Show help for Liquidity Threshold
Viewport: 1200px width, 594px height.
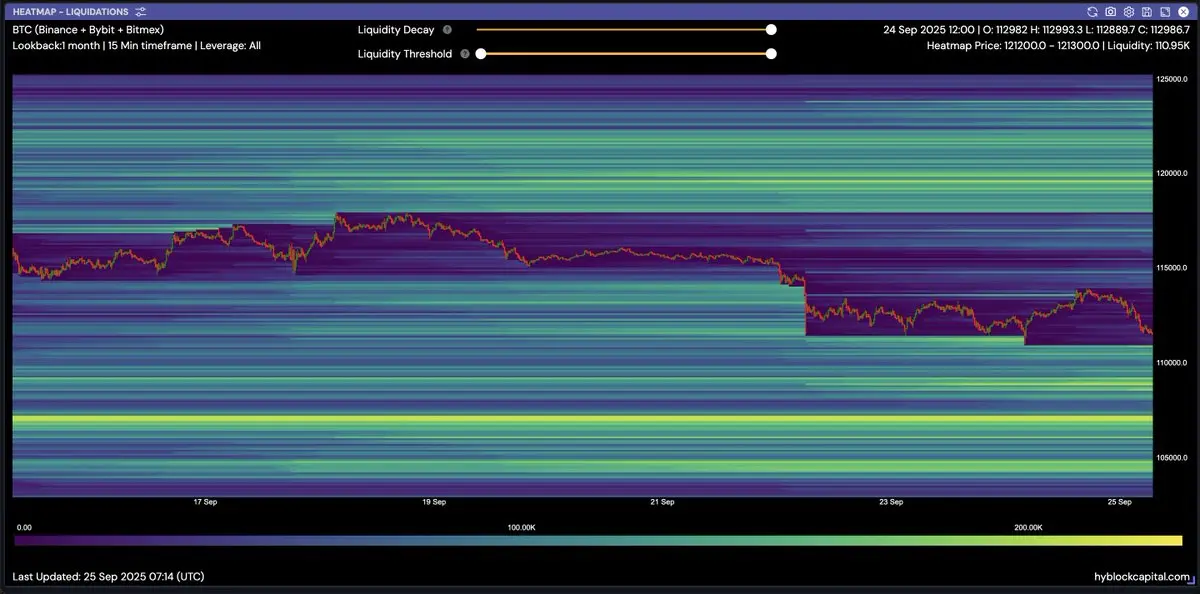click(465, 54)
